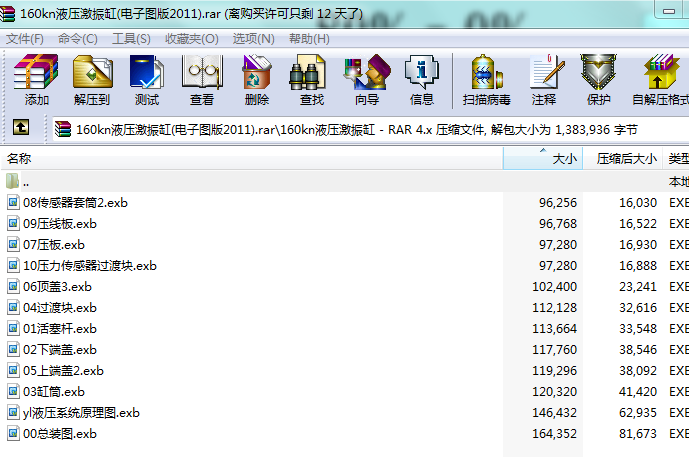Image resolution: width=689 pixels, height=457 pixels.
Task: Click packed size value 16,522
Action: tap(638, 224)
